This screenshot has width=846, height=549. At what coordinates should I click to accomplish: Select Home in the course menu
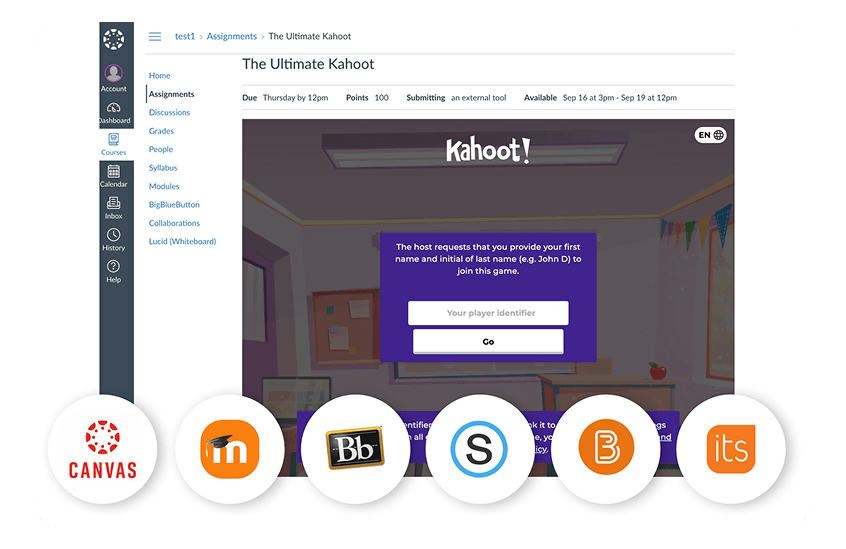pos(160,76)
